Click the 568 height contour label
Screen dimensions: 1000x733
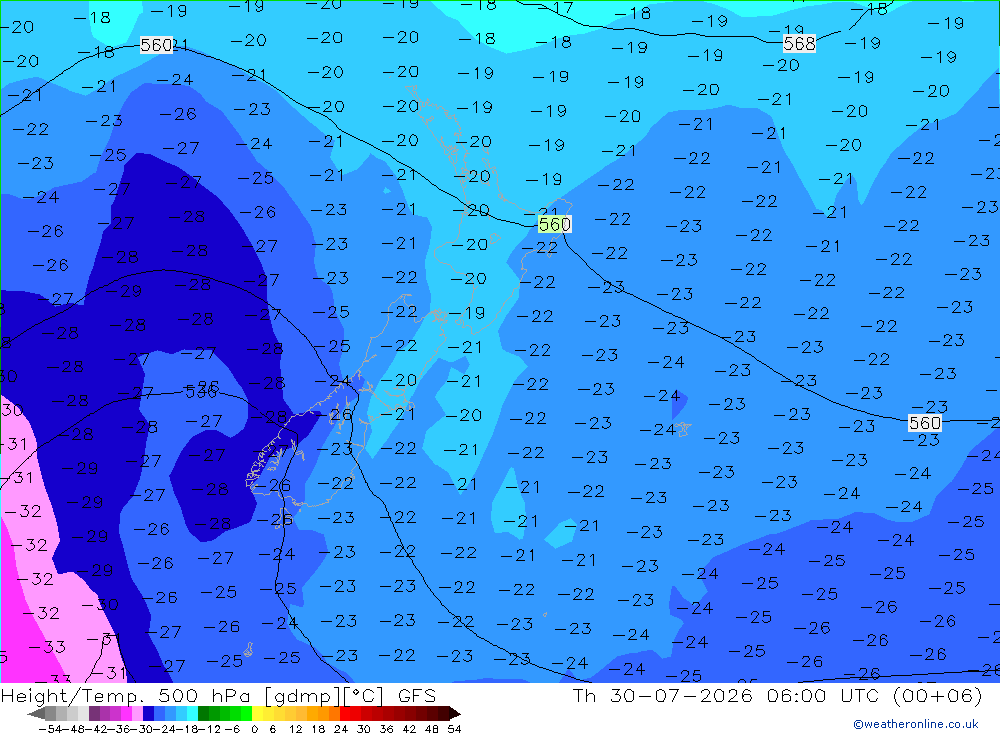tap(799, 43)
